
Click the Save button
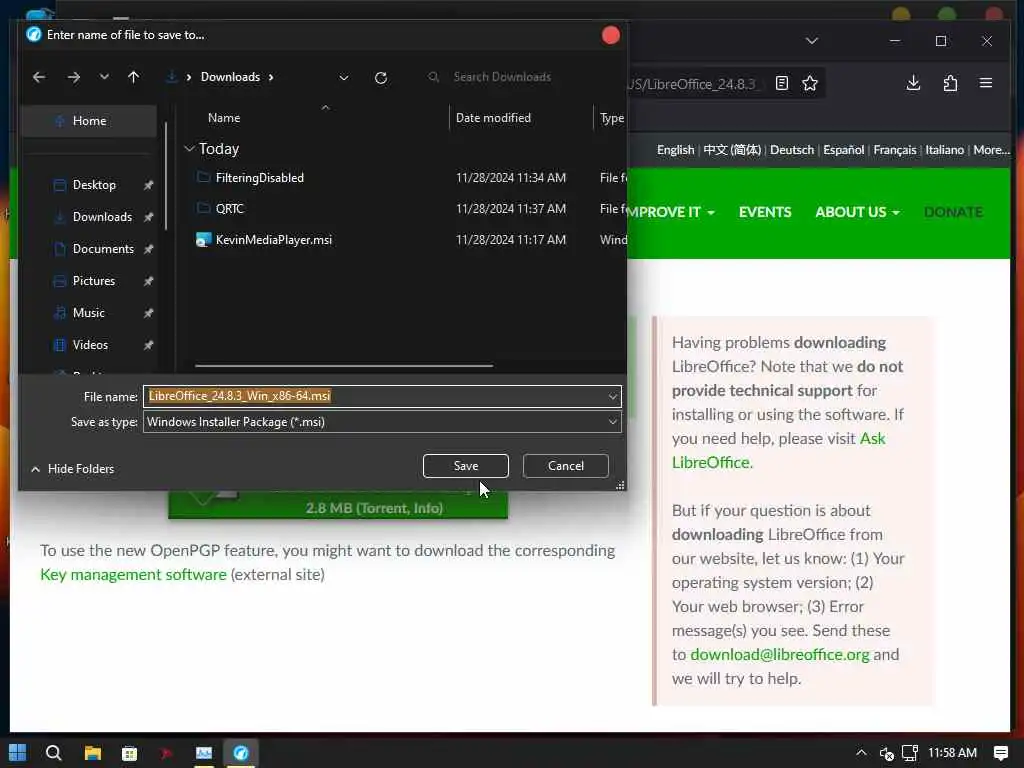click(x=466, y=466)
